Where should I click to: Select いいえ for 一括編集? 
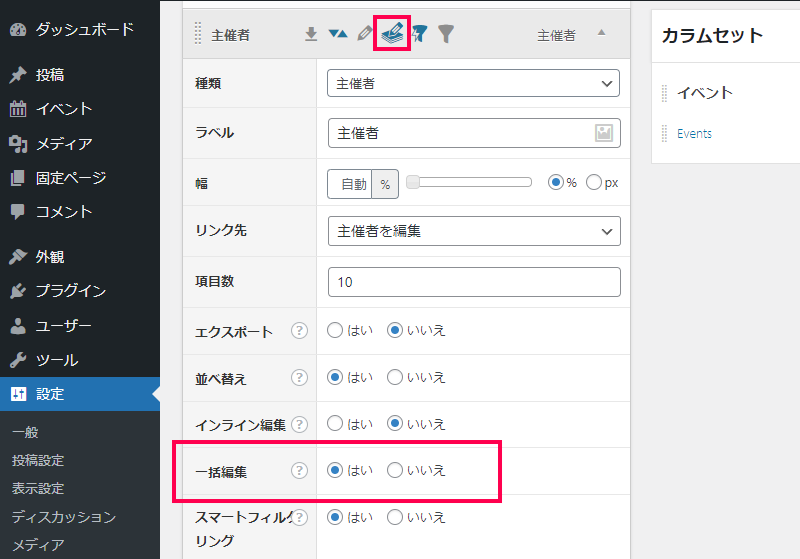click(x=394, y=470)
